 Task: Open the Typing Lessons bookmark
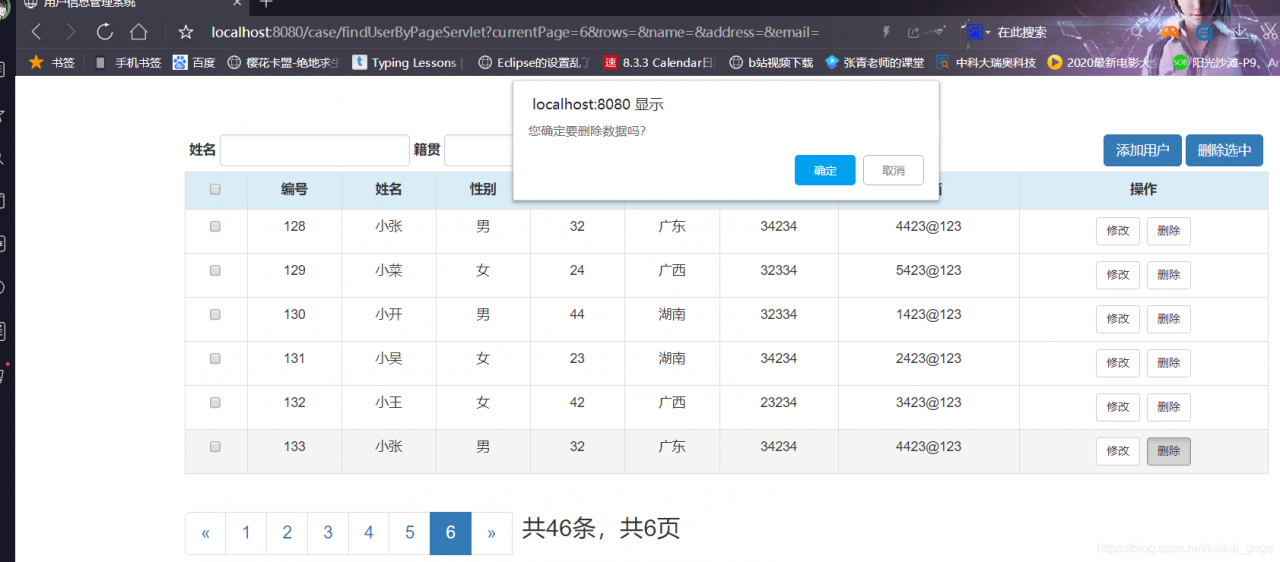click(405, 62)
